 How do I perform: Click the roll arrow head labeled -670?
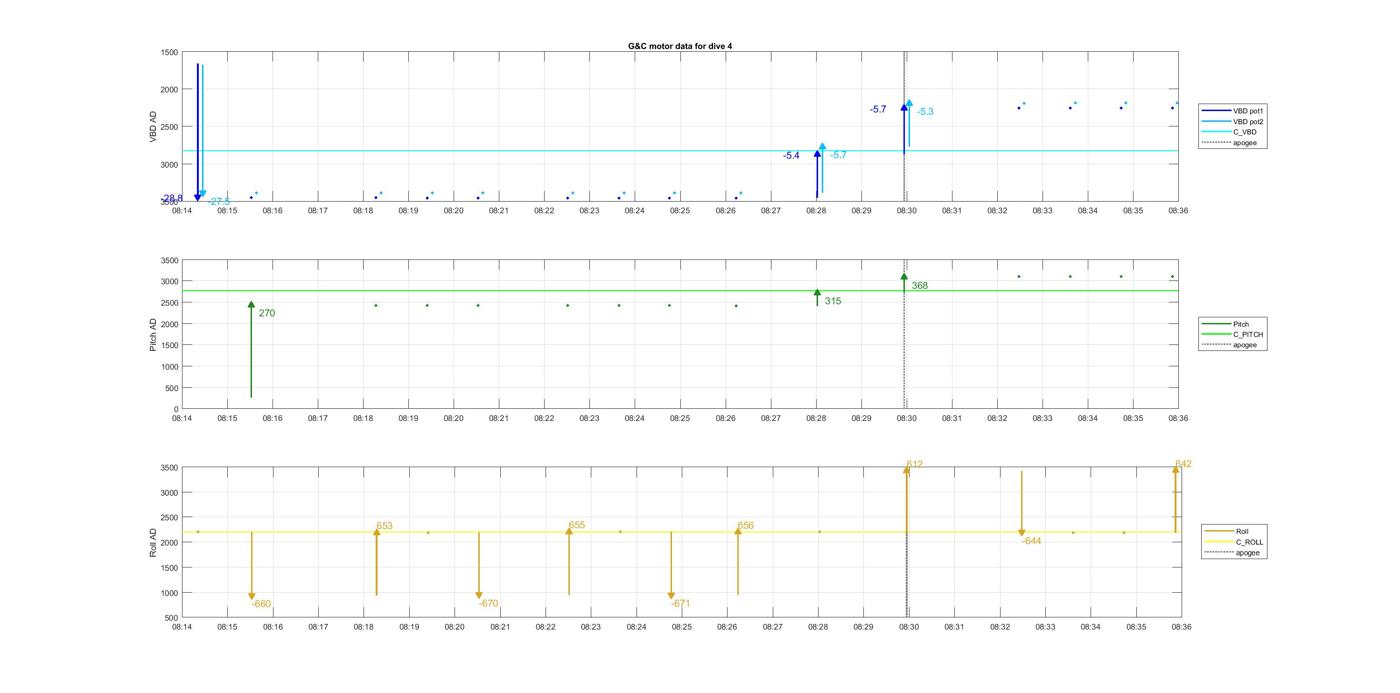[x=479, y=596]
